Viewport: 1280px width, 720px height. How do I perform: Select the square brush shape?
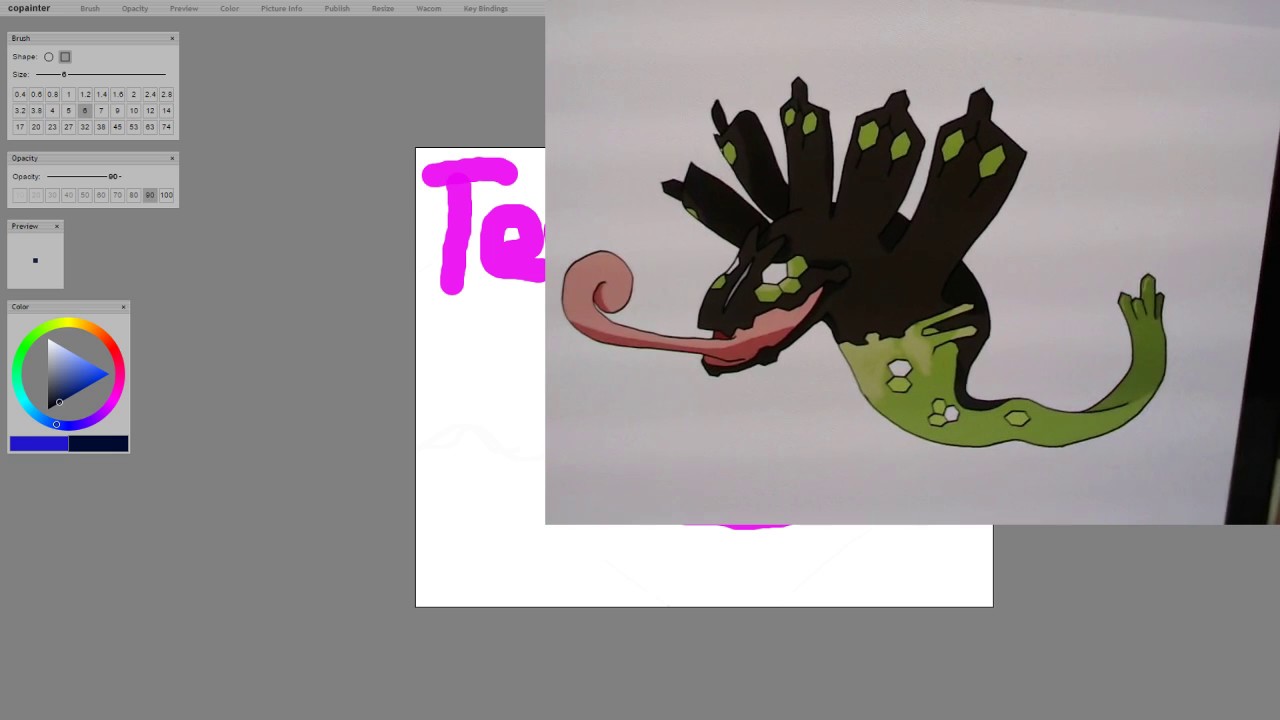65,57
